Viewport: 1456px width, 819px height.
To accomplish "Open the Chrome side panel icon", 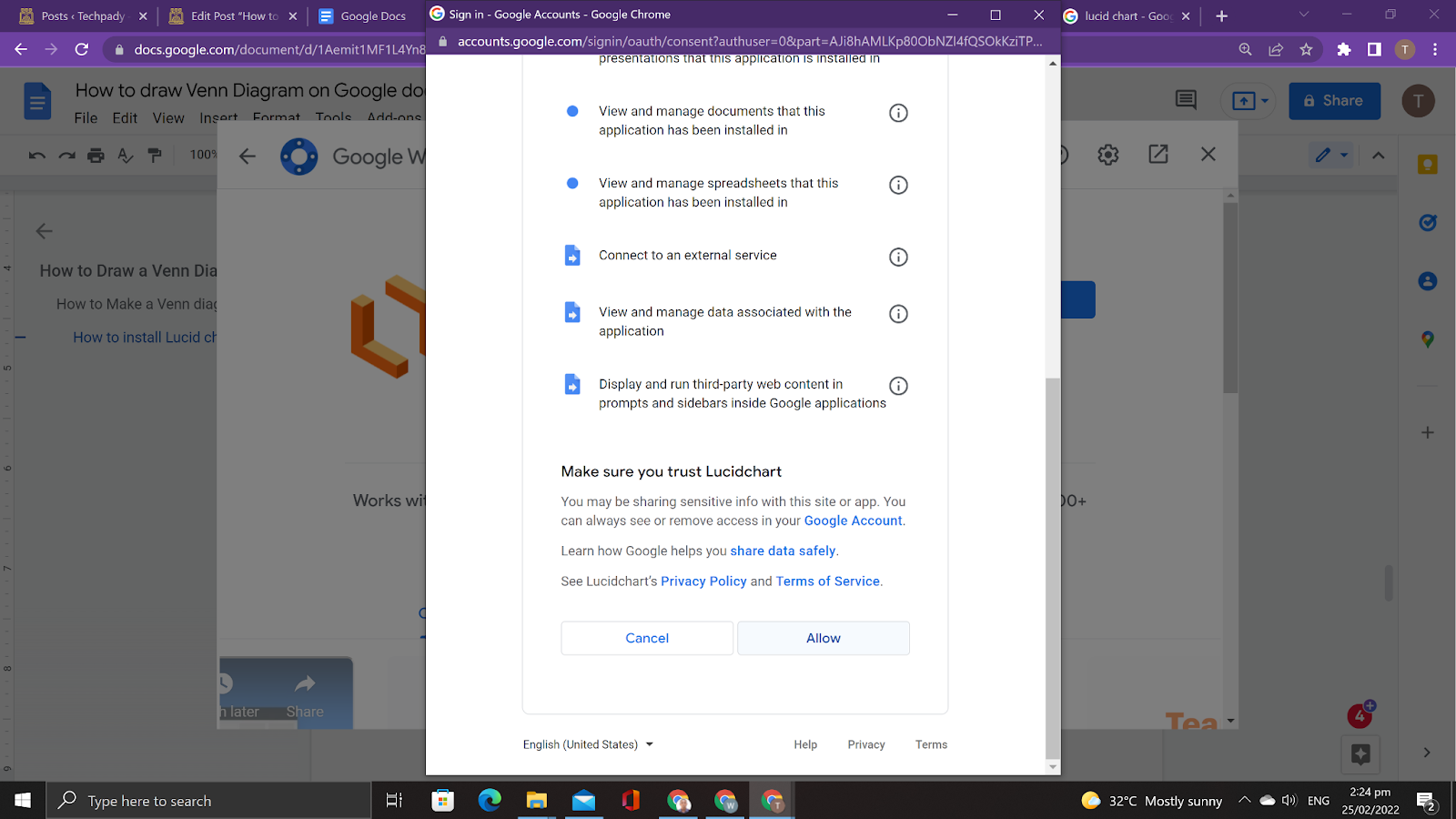I will (x=1374, y=50).
